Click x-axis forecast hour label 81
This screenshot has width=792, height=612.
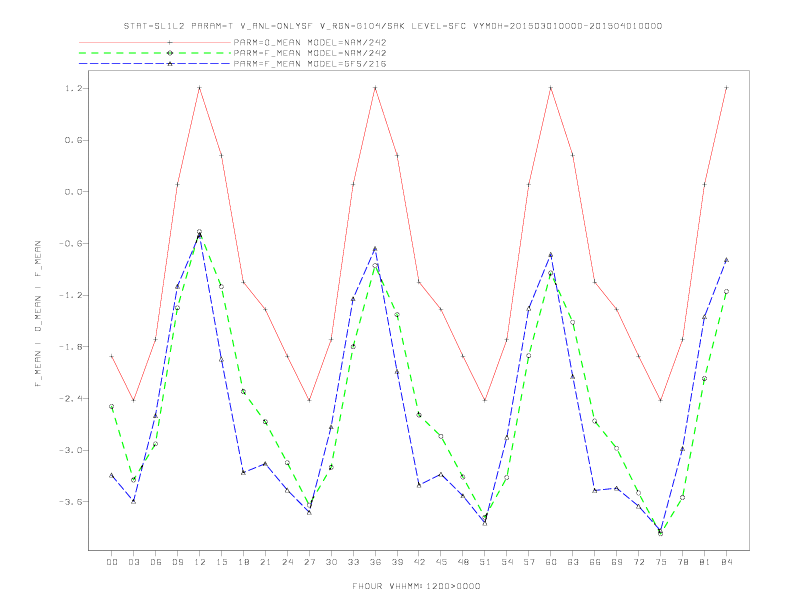coord(705,562)
